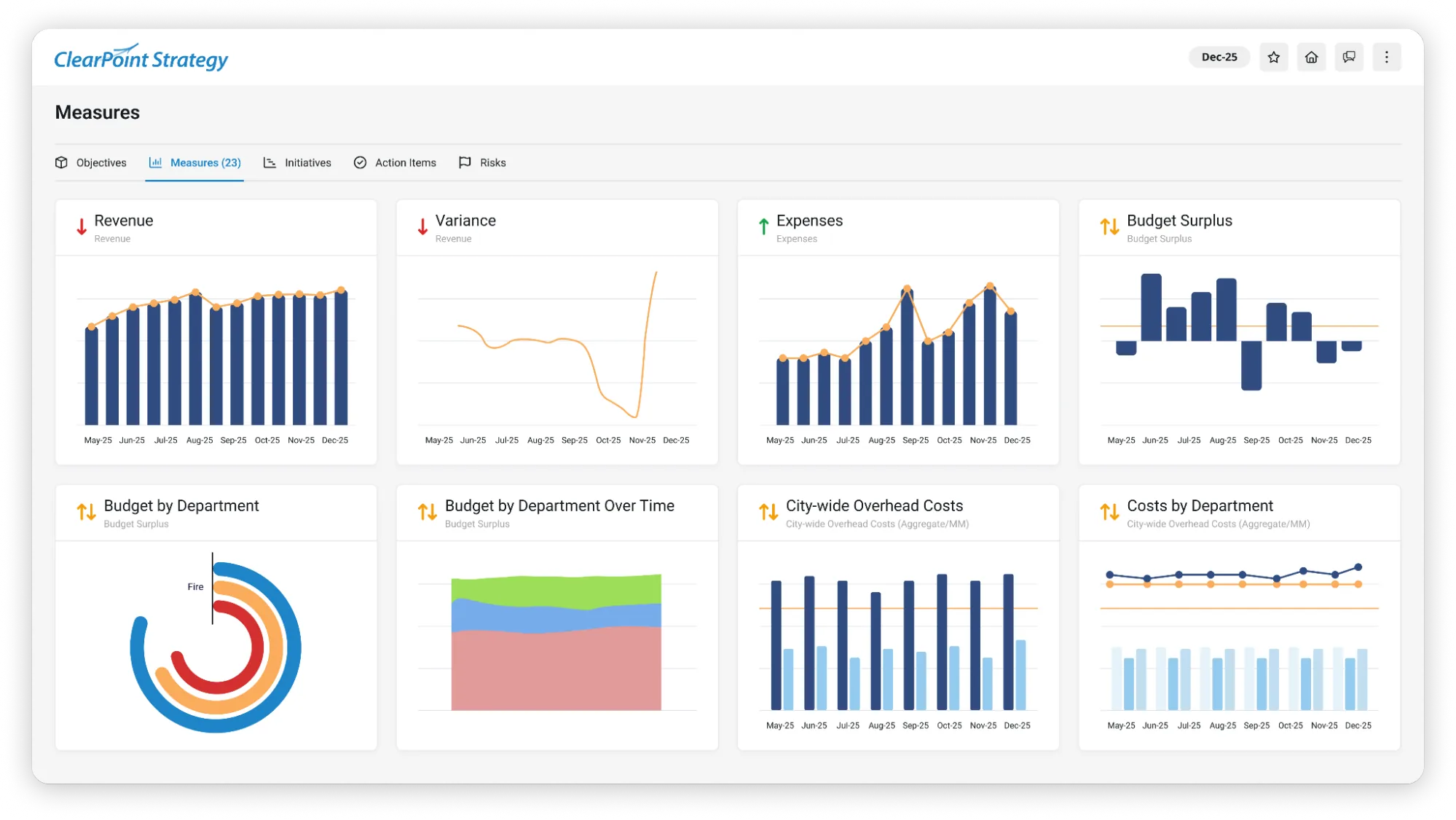The width and height of the screenshot is (1456, 820).
Task: Click the Home button
Action: [x=1311, y=56]
